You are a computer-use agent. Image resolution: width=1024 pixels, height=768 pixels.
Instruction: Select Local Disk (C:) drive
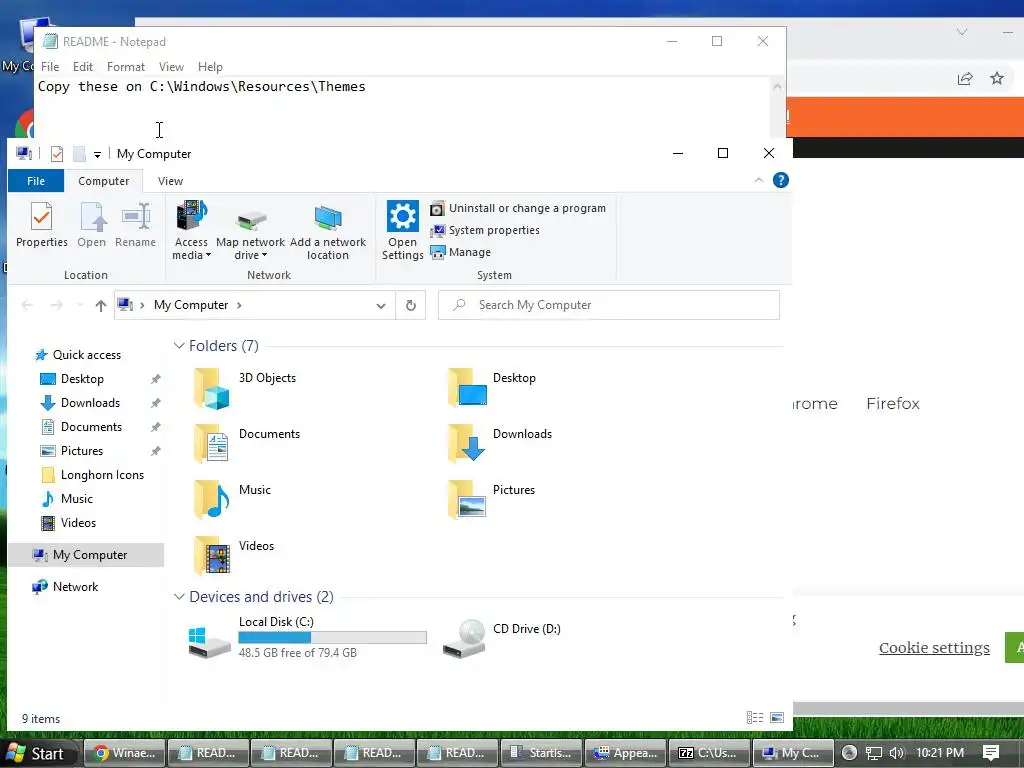[307, 637]
